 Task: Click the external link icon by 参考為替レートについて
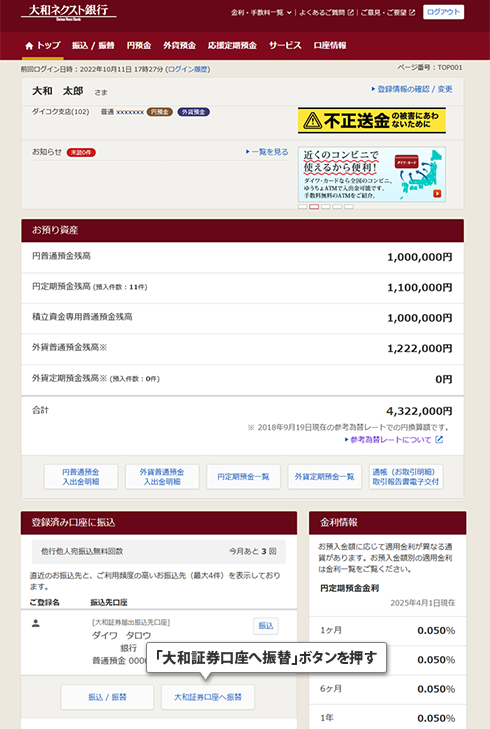point(439,439)
